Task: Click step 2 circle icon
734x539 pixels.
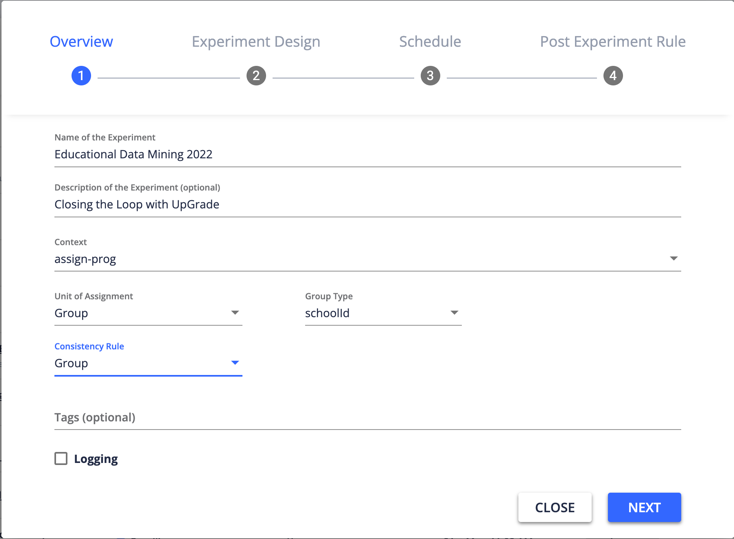Action: [x=256, y=76]
